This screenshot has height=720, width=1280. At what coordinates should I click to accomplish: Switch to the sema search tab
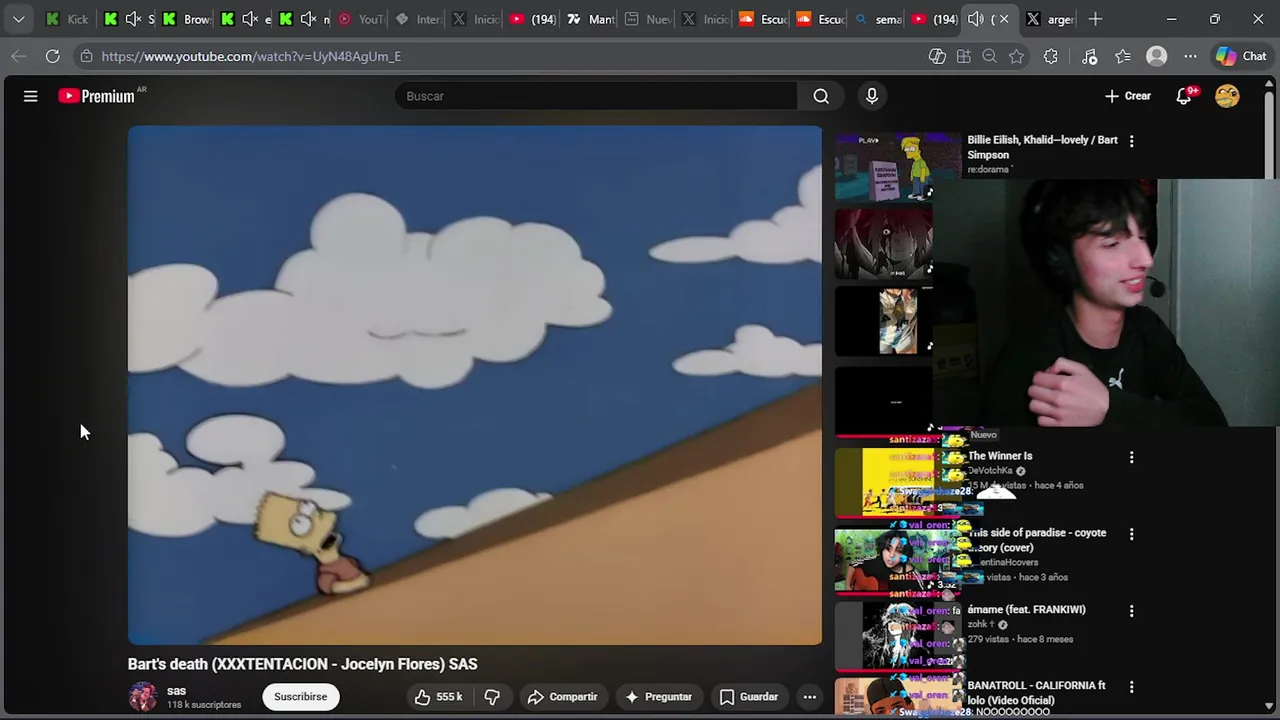pyautogui.click(x=878, y=19)
